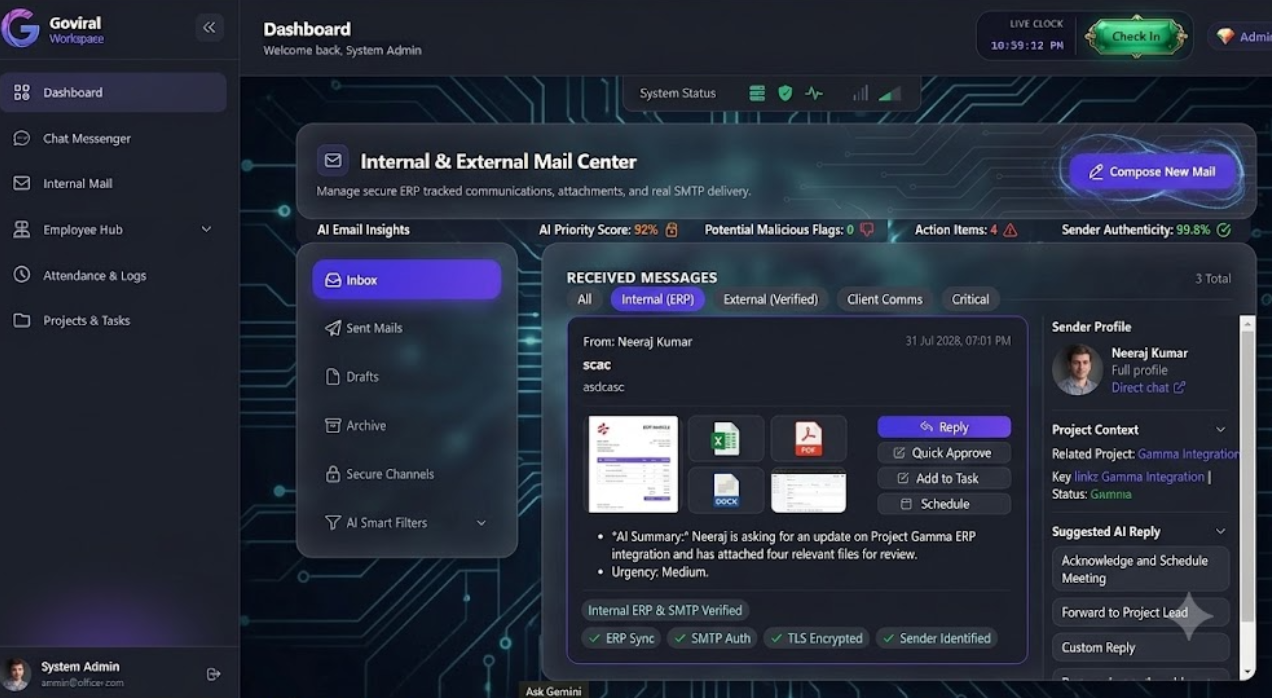The height and width of the screenshot is (698, 1272).
Task: Click the logout icon beside System Admin
Action: click(213, 674)
